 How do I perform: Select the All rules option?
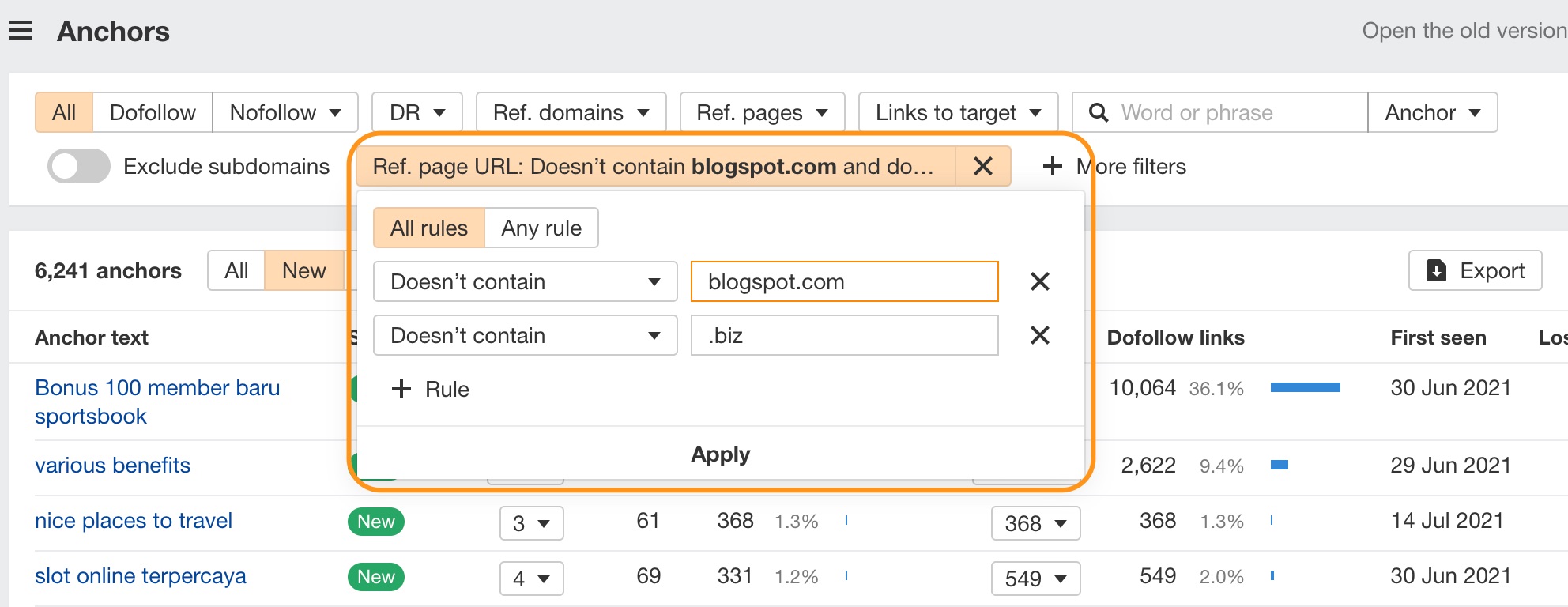click(x=428, y=228)
